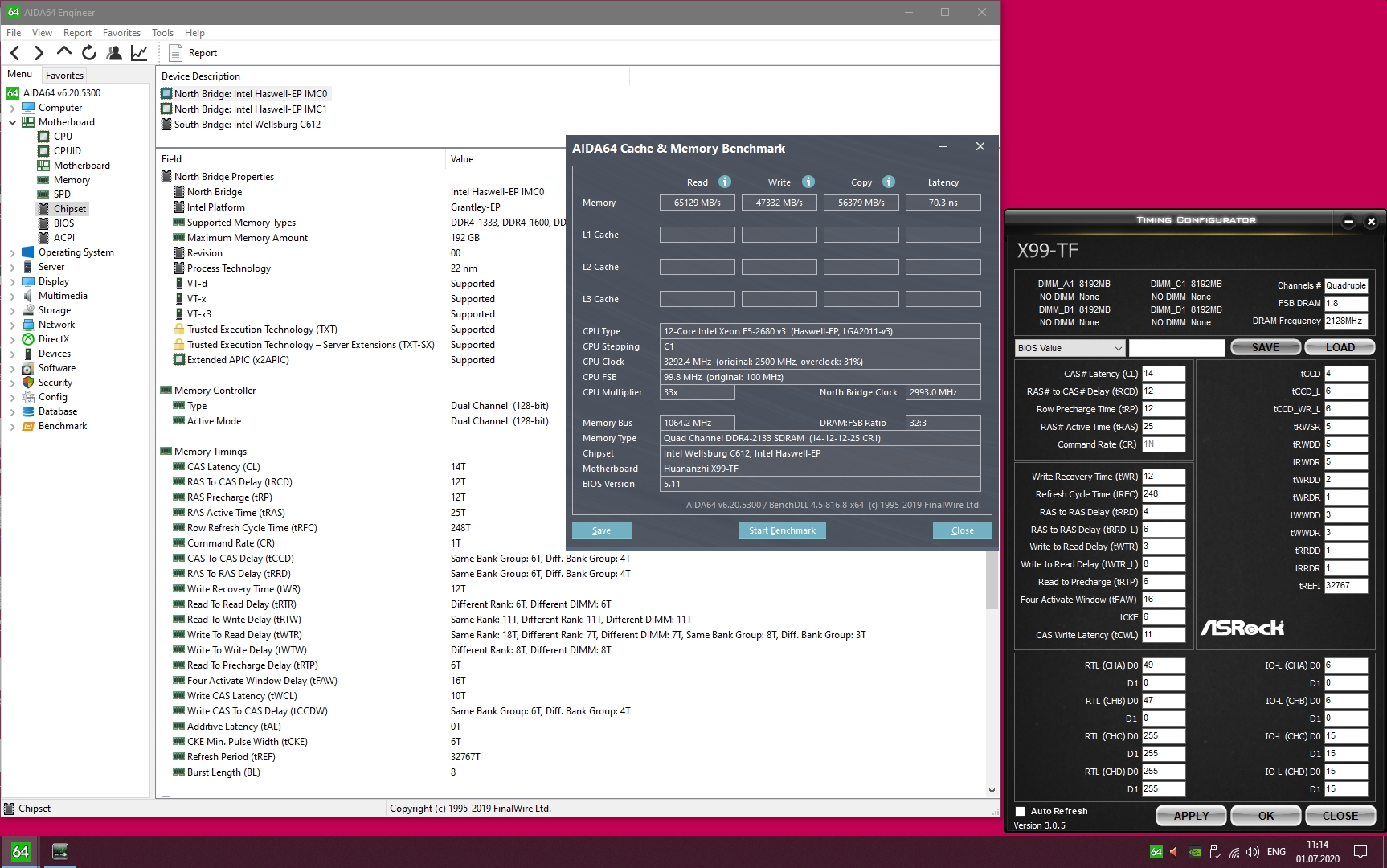Screen dimensions: 1387x868
Task: Toggle the Auto Refresh checkbox
Action: click(1021, 811)
